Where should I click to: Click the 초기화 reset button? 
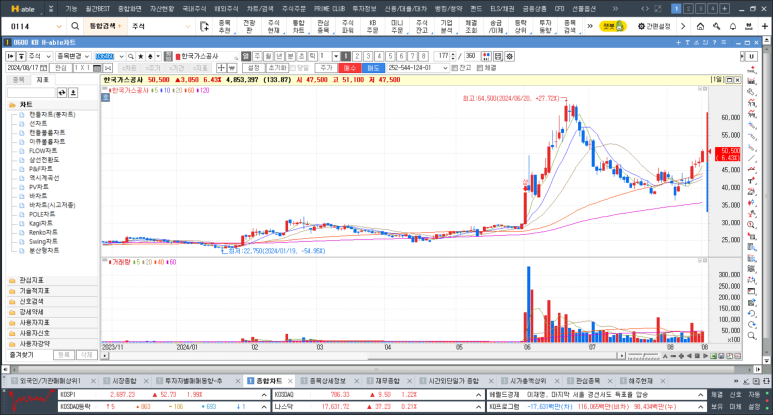pos(278,68)
